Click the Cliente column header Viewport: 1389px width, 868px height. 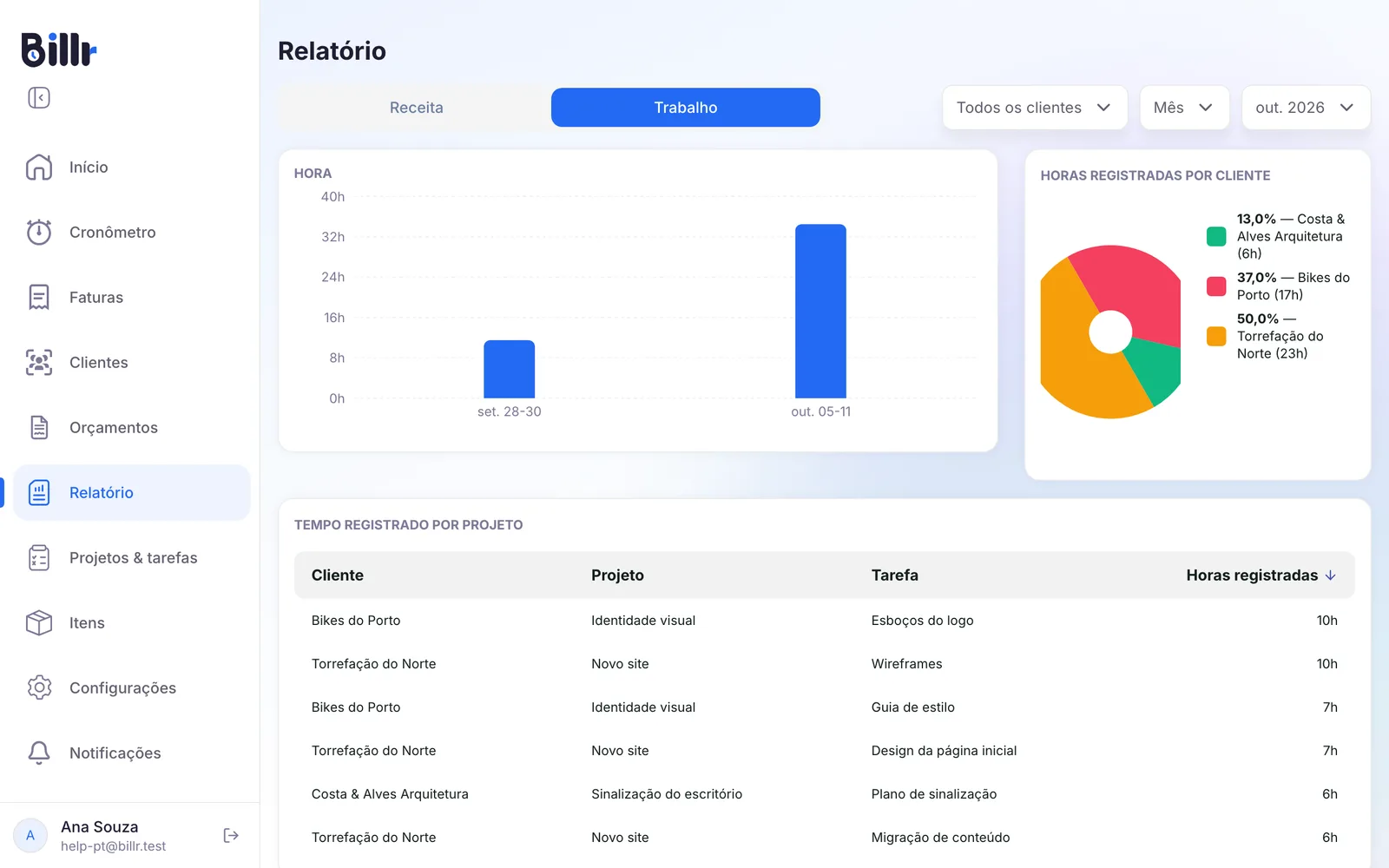tap(338, 575)
